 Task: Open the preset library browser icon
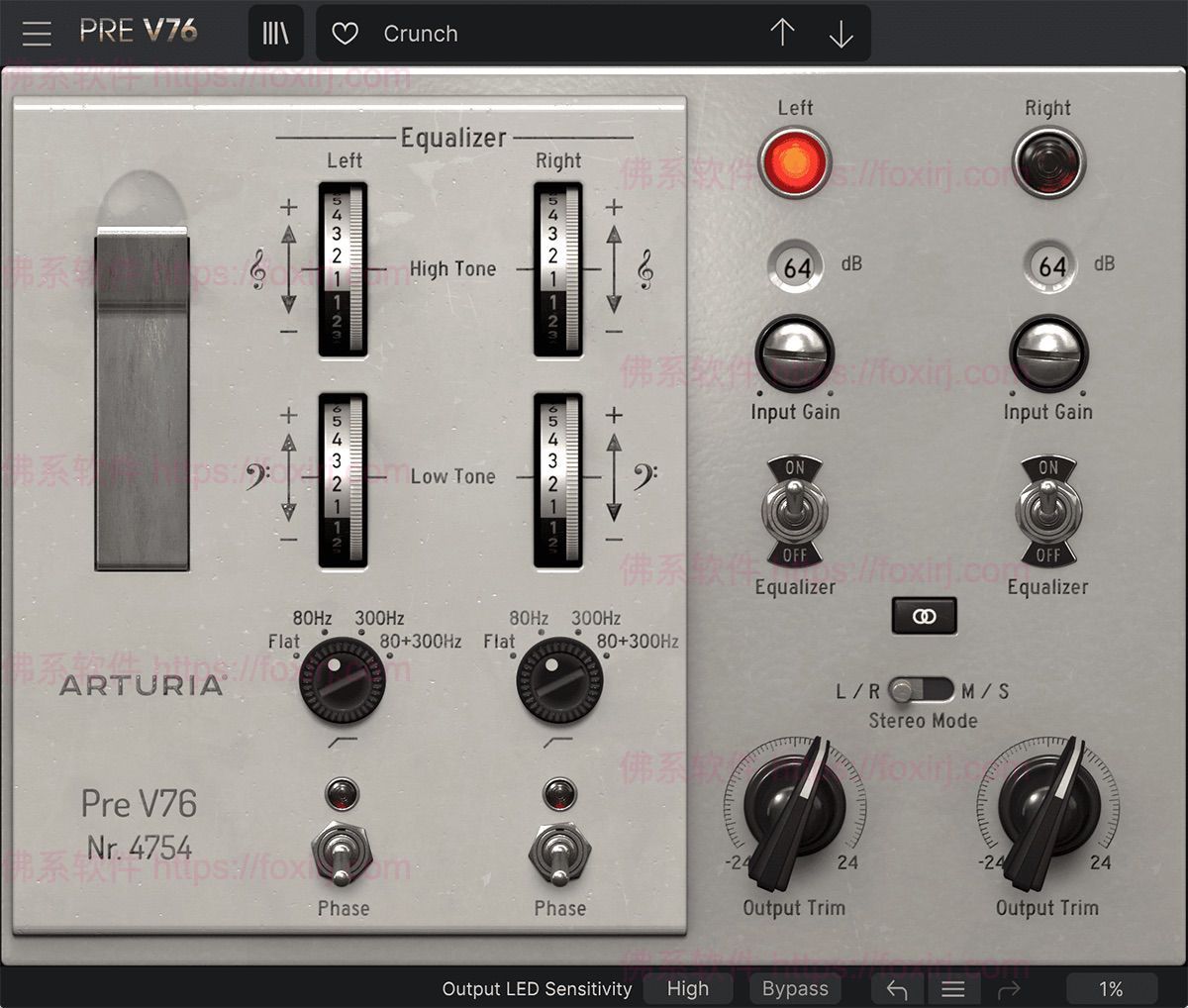[275, 34]
